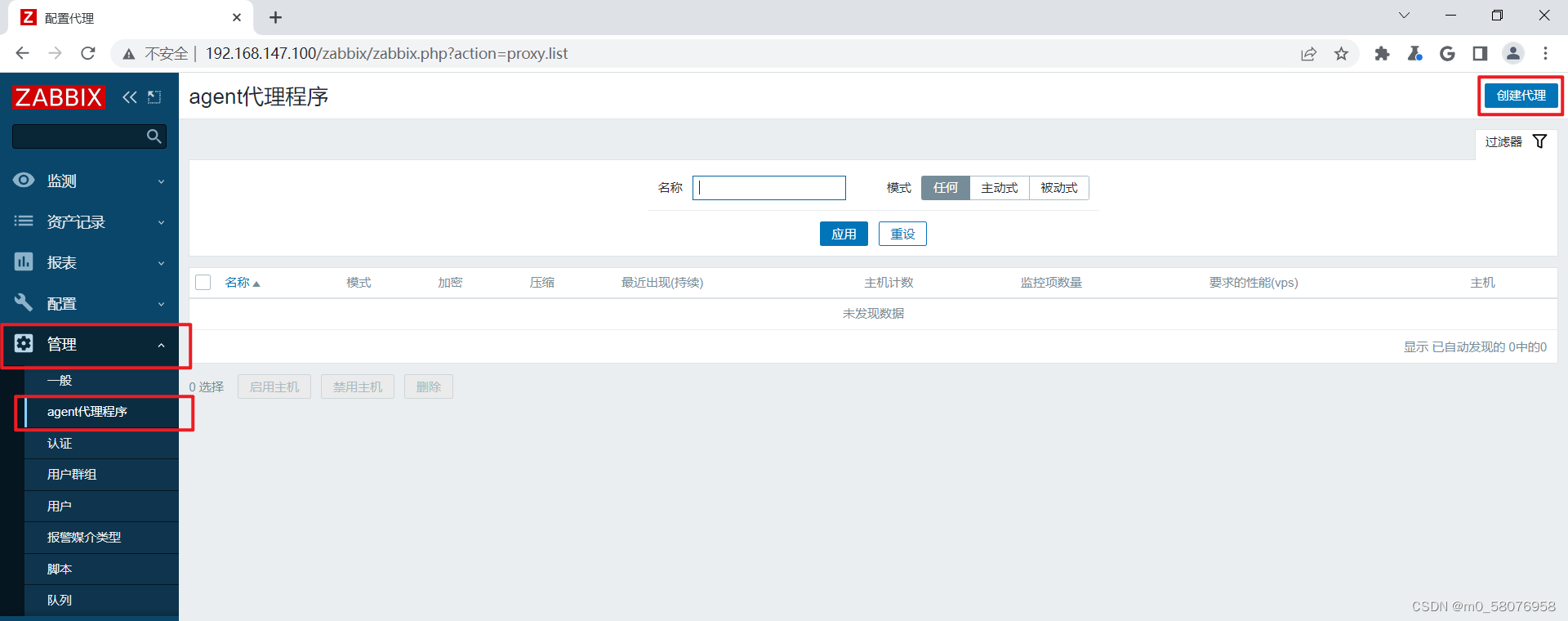The width and height of the screenshot is (1568, 621).
Task: Click the chart icon for 报表
Action: point(24,261)
